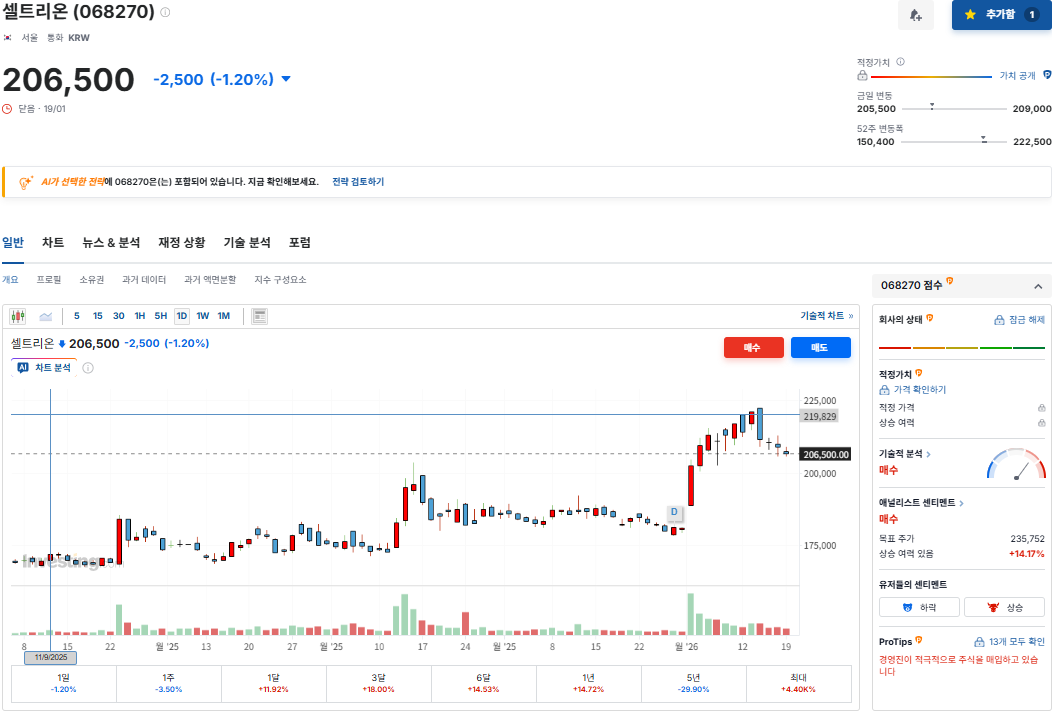Select the 1일 performance period
Viewport: 1052px width, 712px height.
[x=64, y=684]
